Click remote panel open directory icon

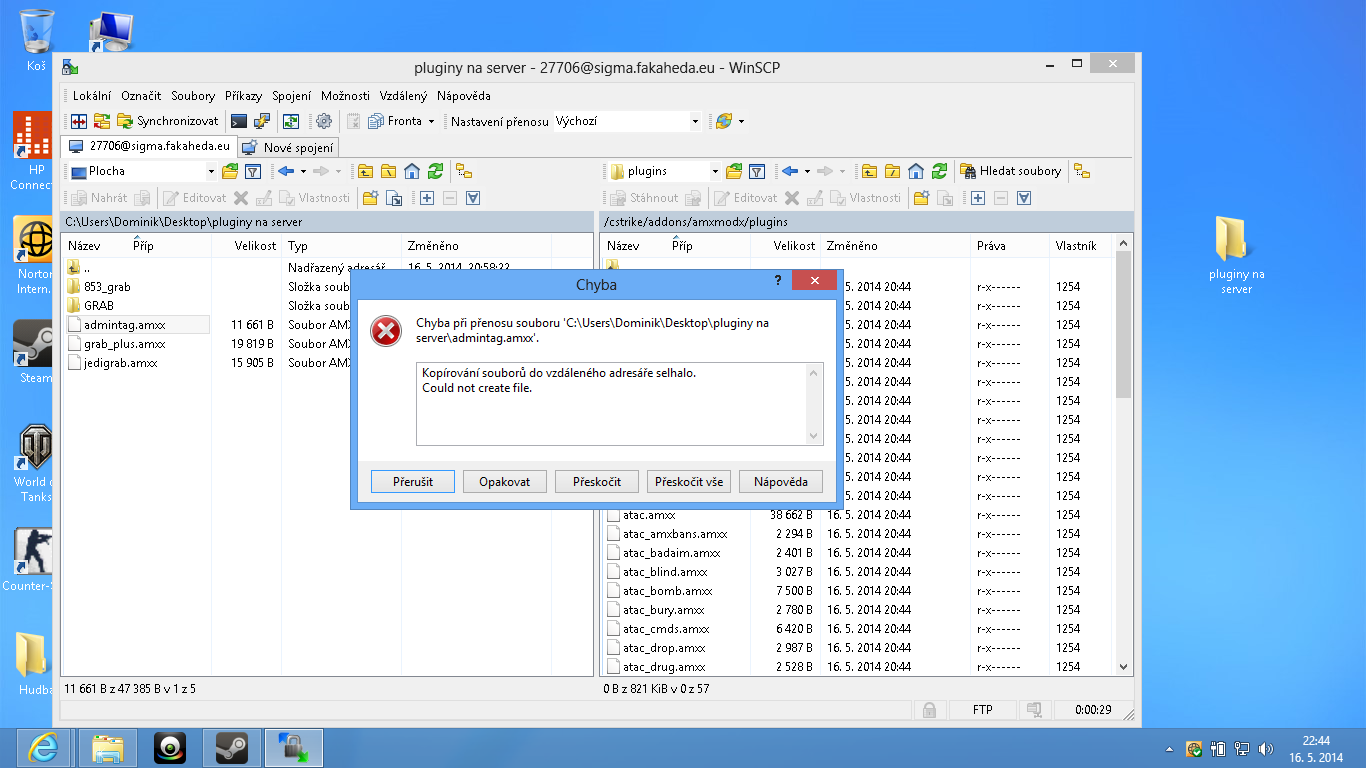734,171
